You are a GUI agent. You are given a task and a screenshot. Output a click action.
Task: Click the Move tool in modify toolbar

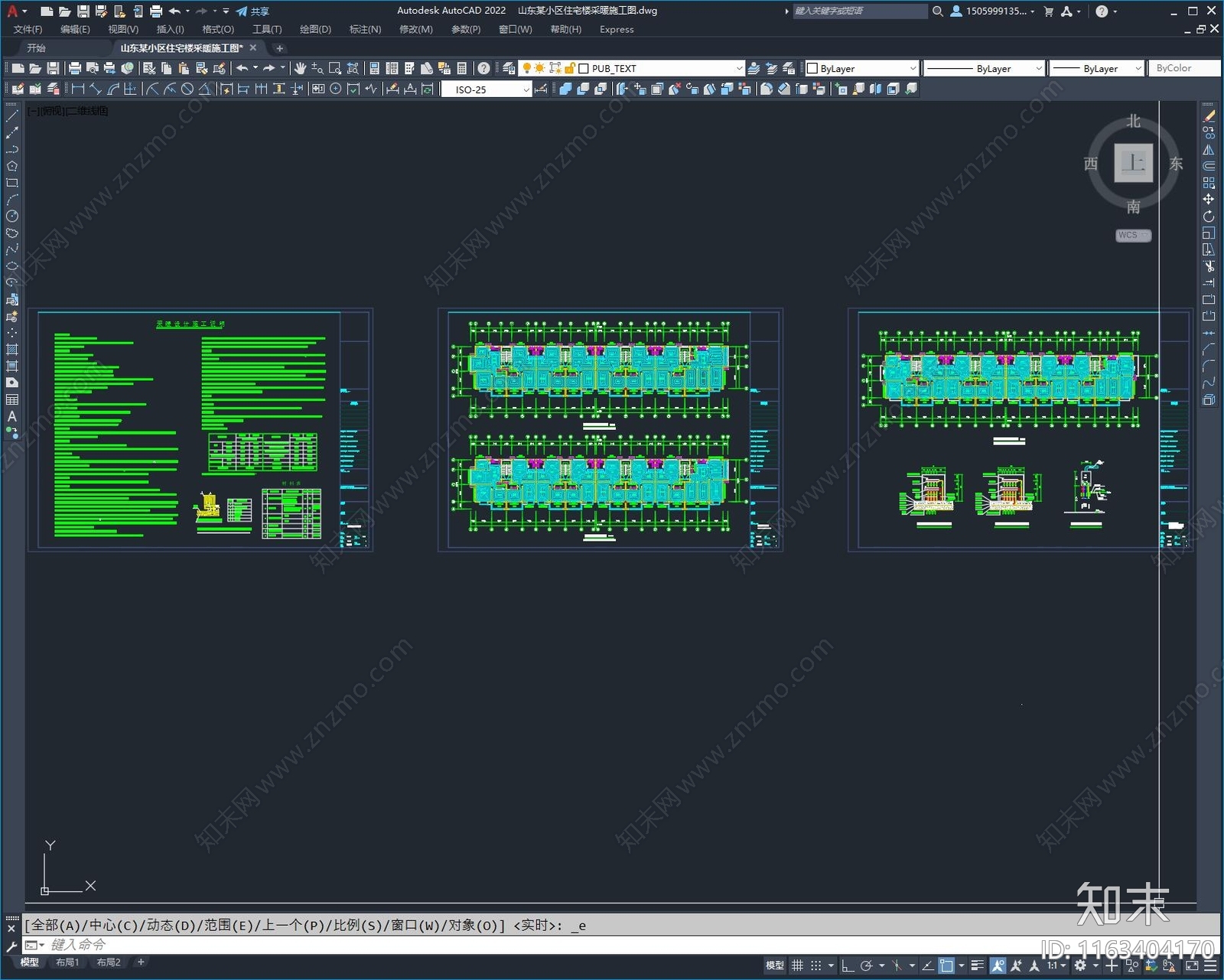click(x=1209, y=200)
